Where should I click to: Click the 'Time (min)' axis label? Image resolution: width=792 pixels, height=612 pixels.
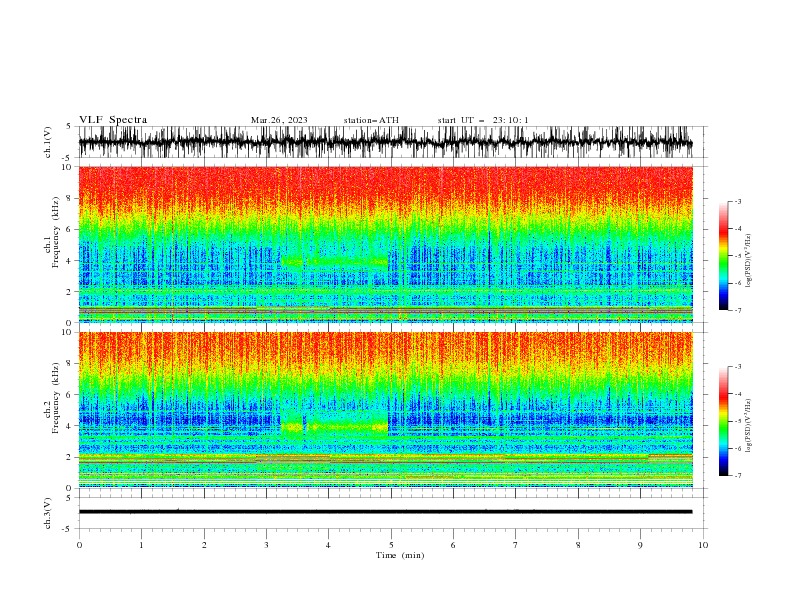click(x=400, y=555)
